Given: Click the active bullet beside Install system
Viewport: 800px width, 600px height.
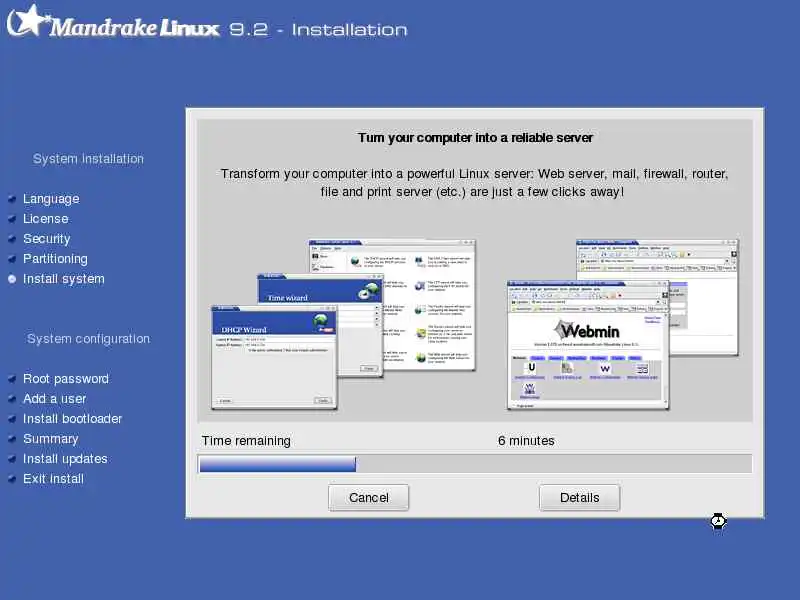Looking at the screenshot, I should click(x=12, y=279).
